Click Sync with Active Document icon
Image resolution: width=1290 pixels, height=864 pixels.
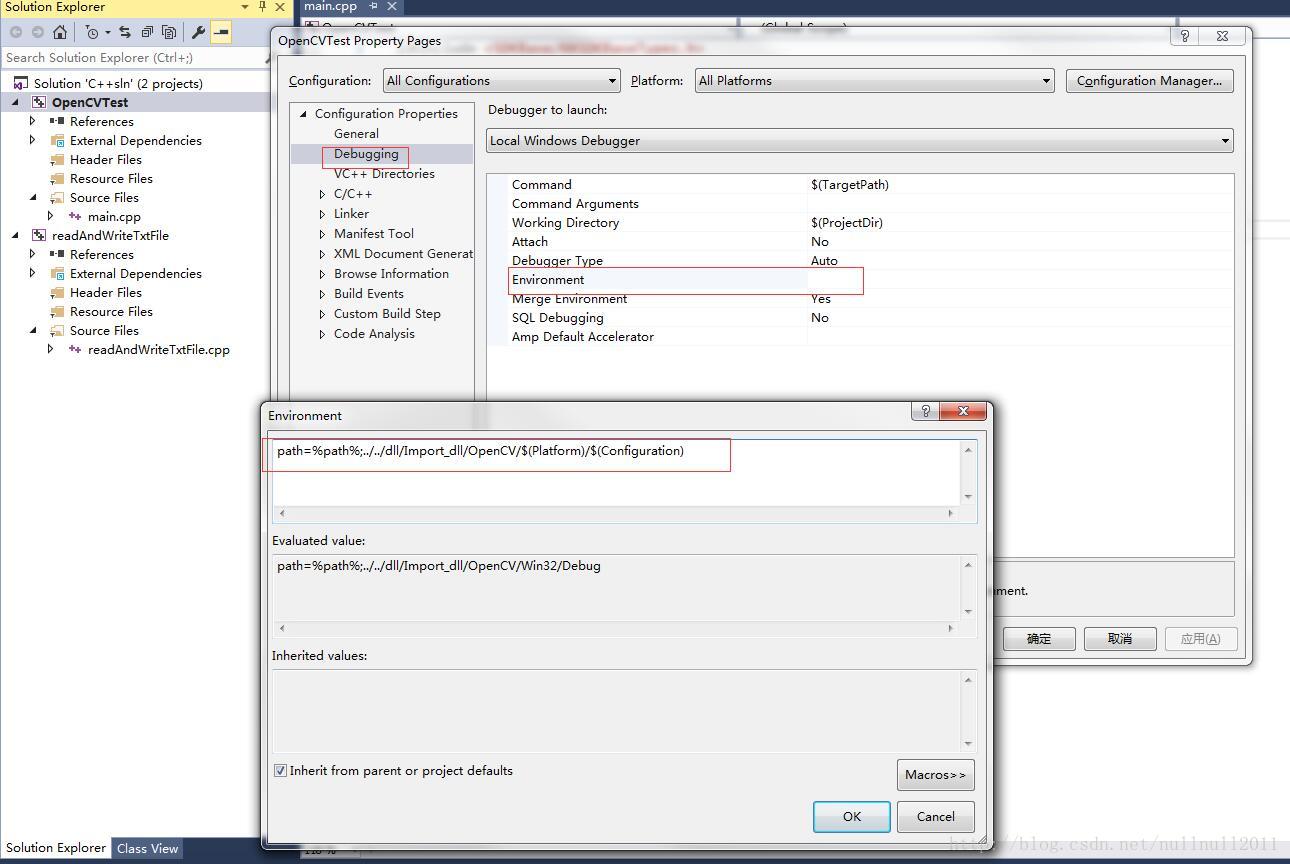coord(125,32)
